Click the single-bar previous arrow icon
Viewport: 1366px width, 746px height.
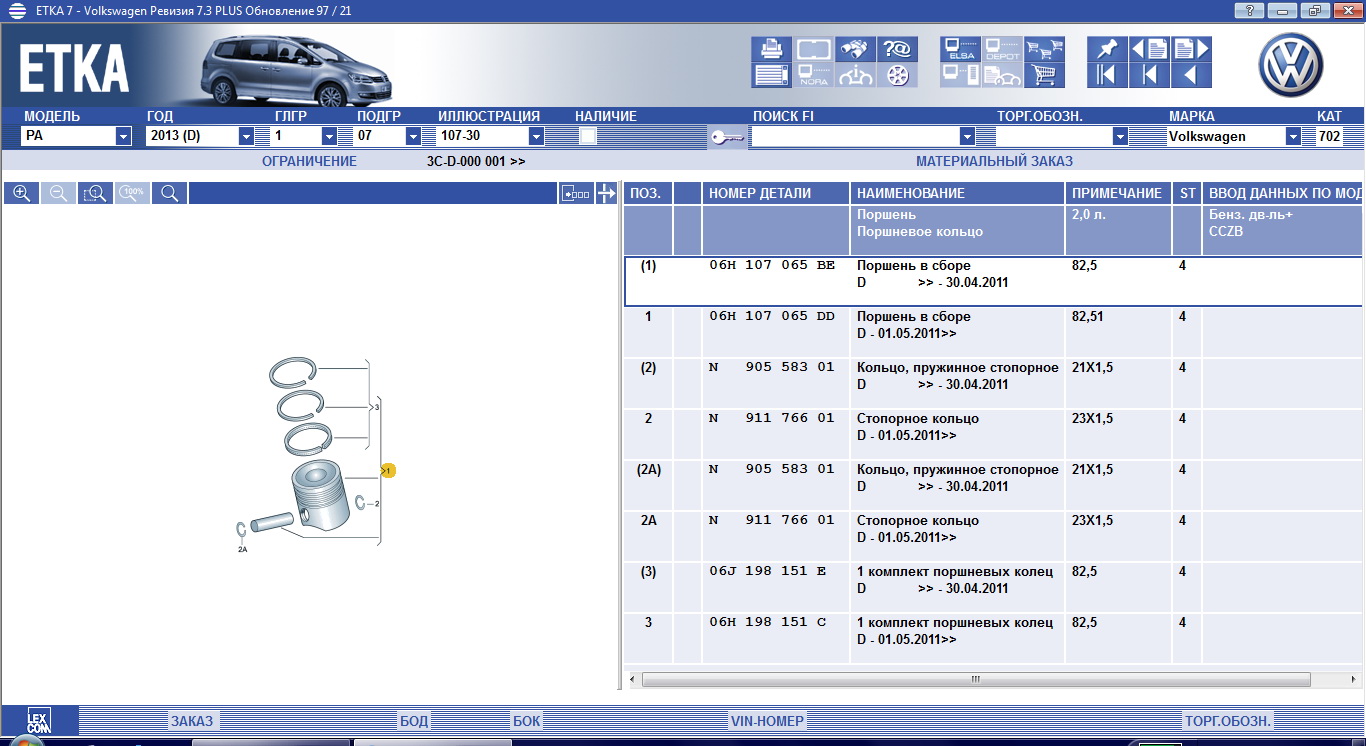pos(1149,76)
